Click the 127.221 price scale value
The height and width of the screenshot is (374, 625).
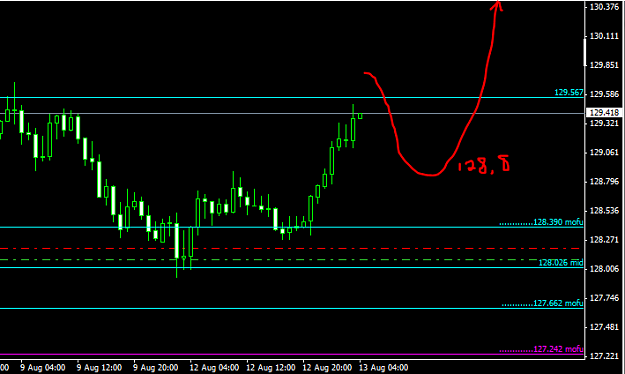click(604, 356)
